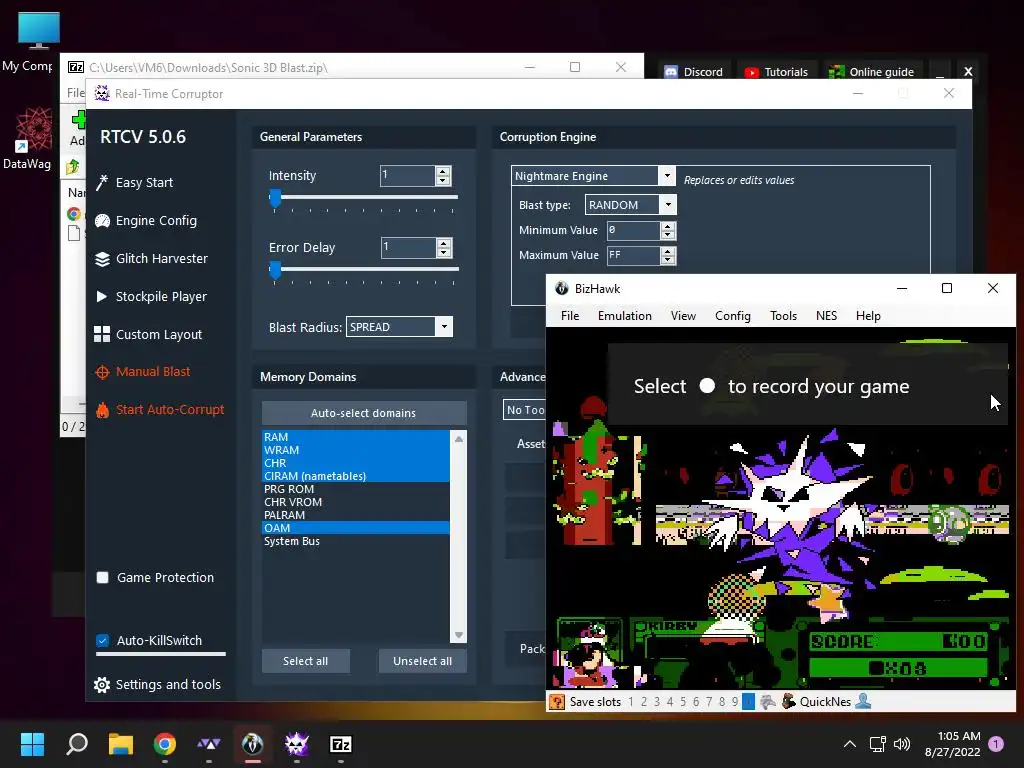Image resolution: width=1024 pixels, height=768 pixels.
Task: Deselect OAM memory domain
Action: (x=355, y=528)
